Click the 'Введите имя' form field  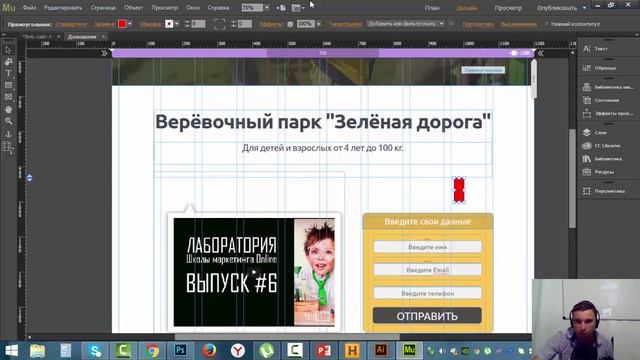click(427, 247)
